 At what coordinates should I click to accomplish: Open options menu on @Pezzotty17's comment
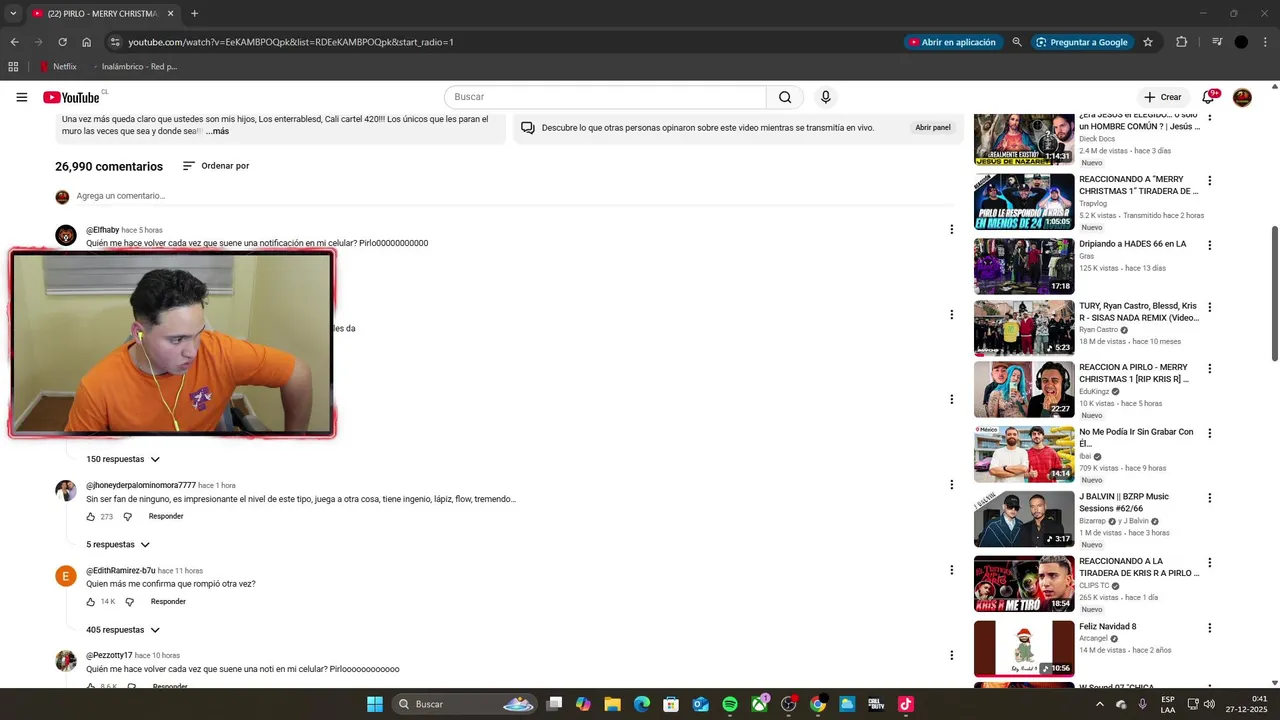tap(951, 656)
